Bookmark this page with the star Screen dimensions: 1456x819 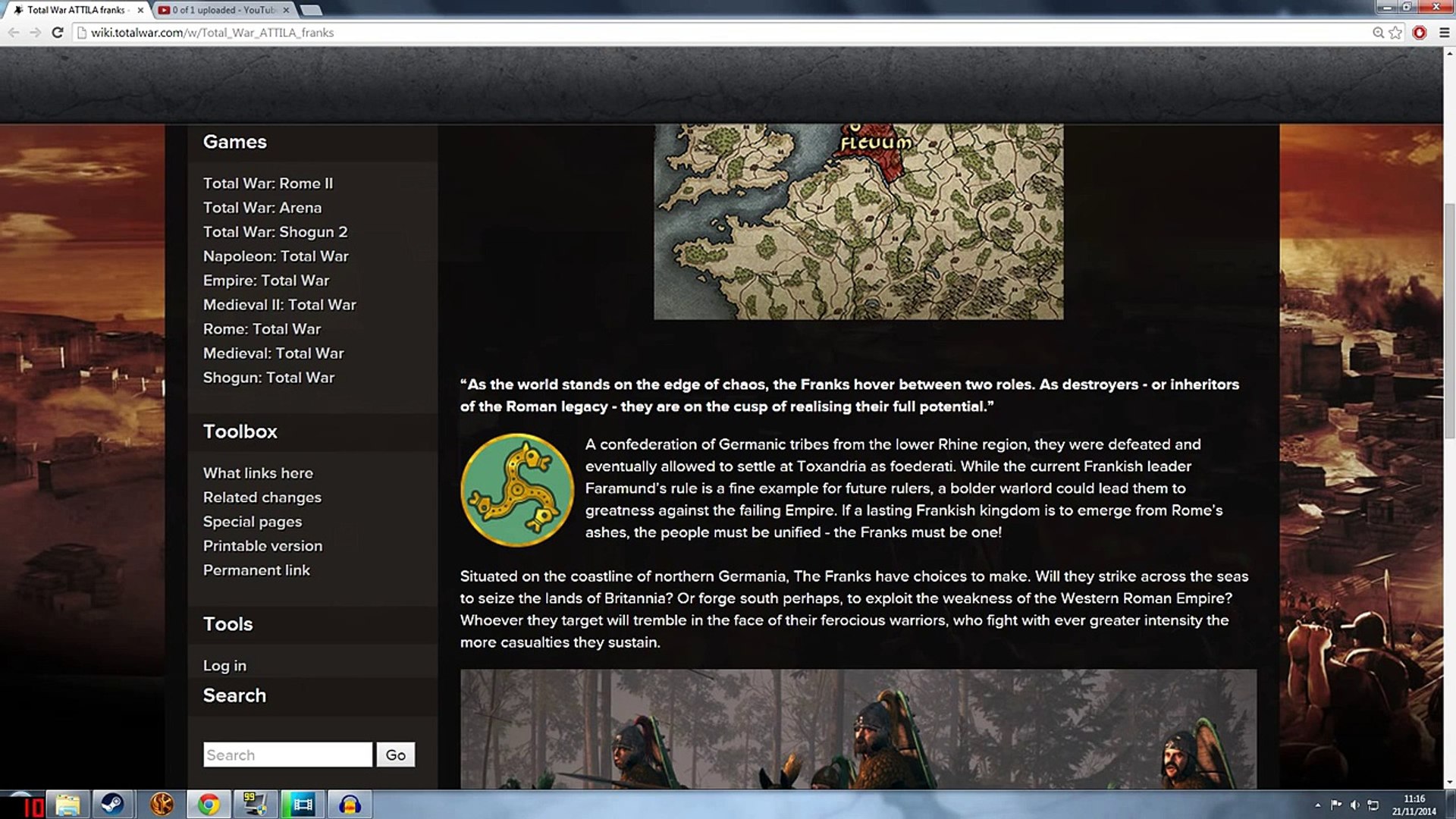(x=1396, y=33)
